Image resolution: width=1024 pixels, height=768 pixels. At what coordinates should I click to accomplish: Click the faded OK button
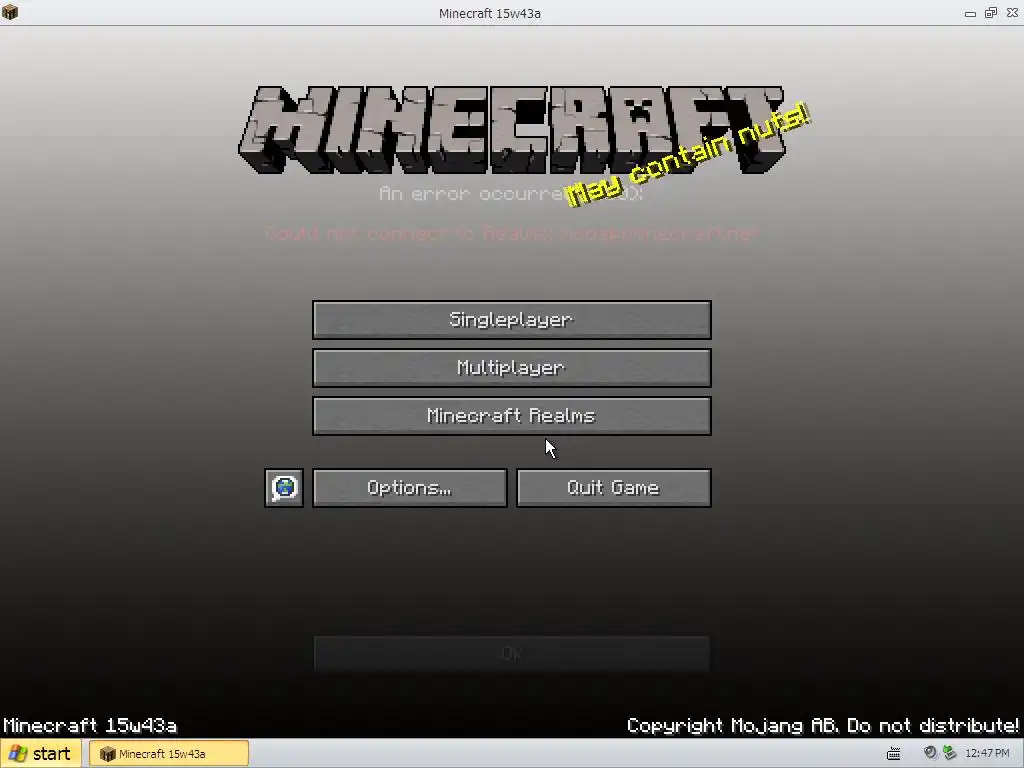pos(511,654)
